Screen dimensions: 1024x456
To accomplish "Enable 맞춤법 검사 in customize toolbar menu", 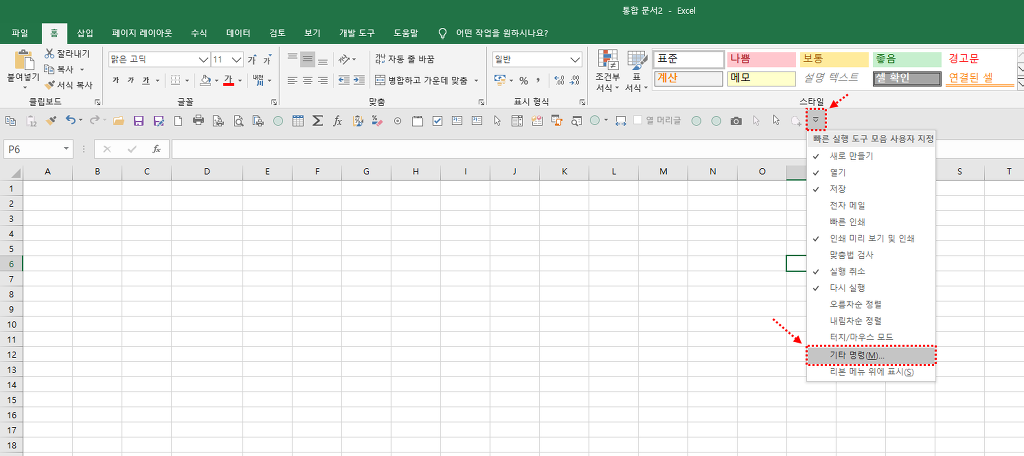I will pyautogui.click(x=853, y=254).
